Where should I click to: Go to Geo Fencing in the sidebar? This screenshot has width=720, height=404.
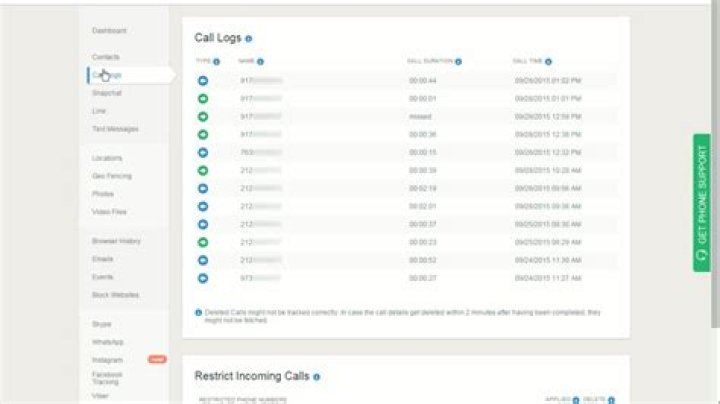coord(112,176)
